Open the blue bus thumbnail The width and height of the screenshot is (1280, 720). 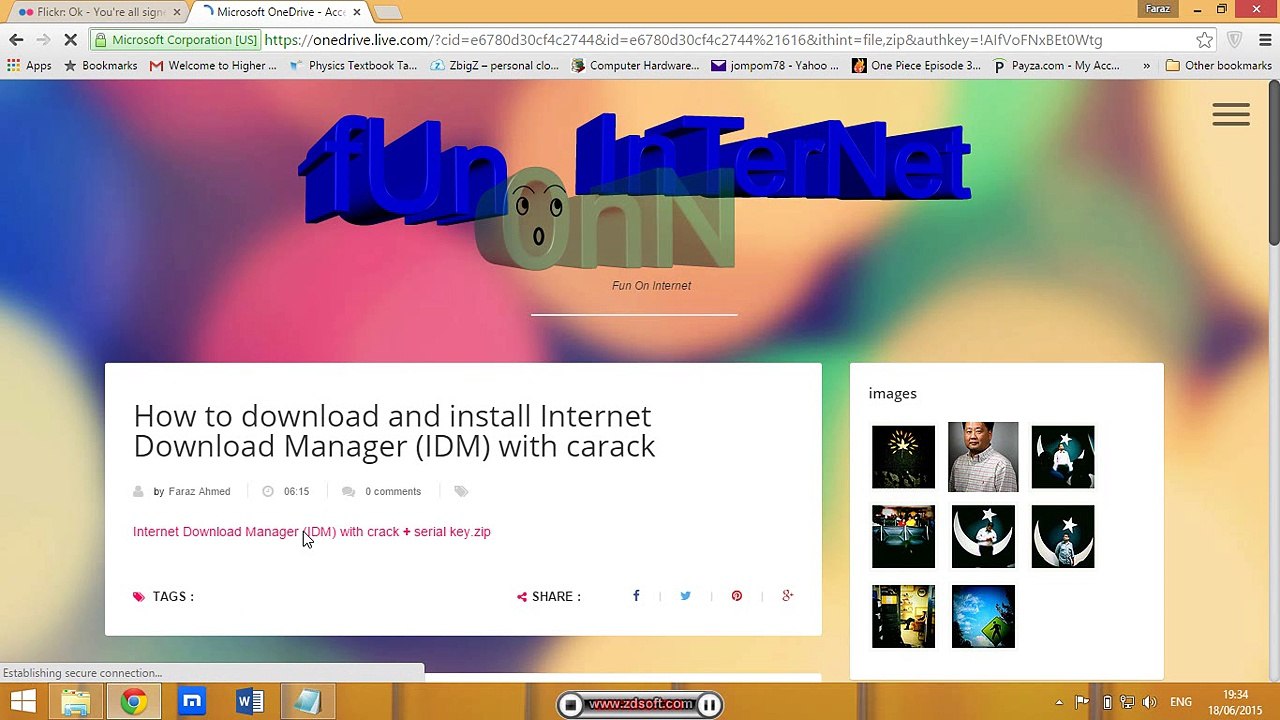[903, 537]
